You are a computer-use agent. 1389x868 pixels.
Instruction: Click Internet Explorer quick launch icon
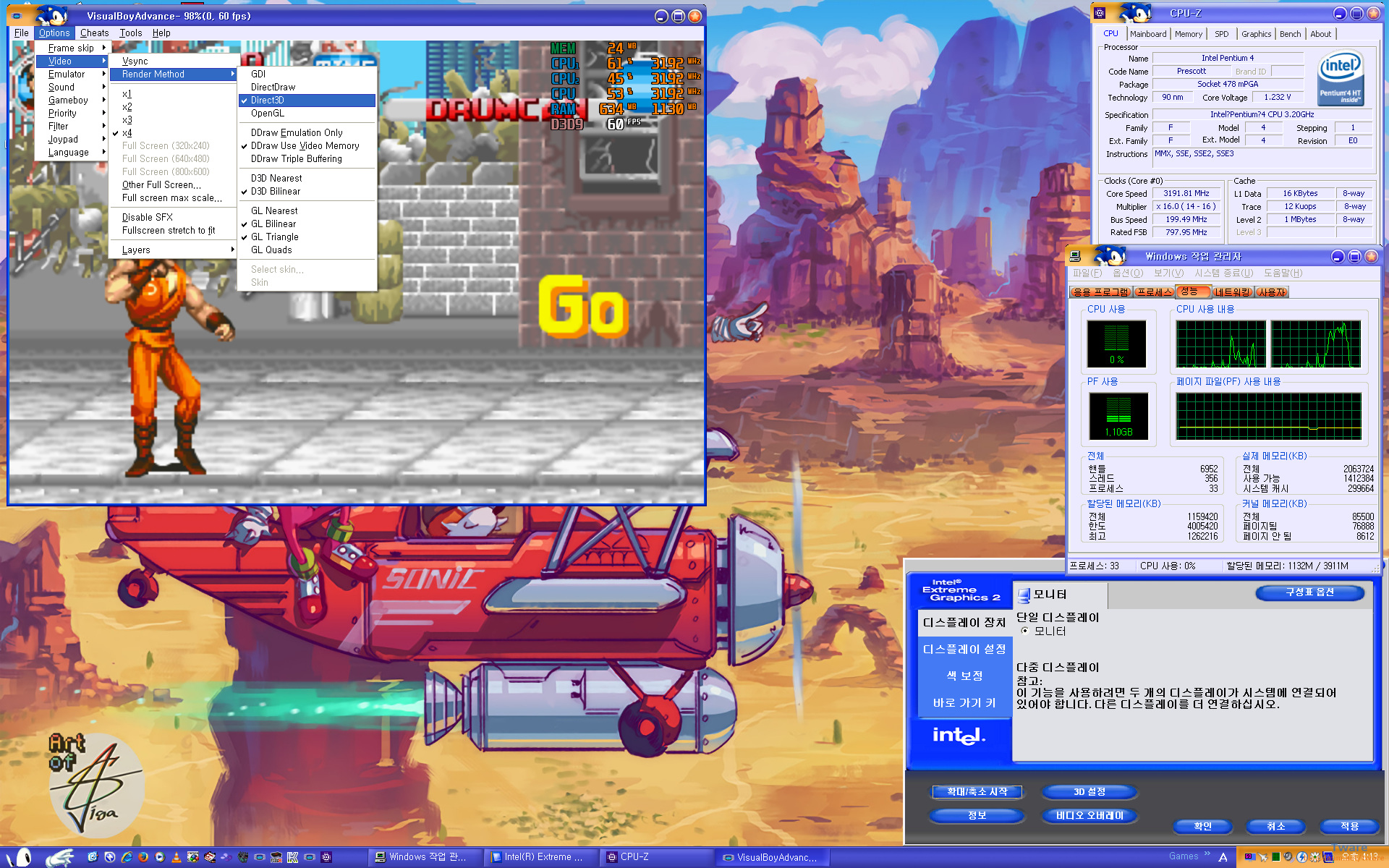127,857
